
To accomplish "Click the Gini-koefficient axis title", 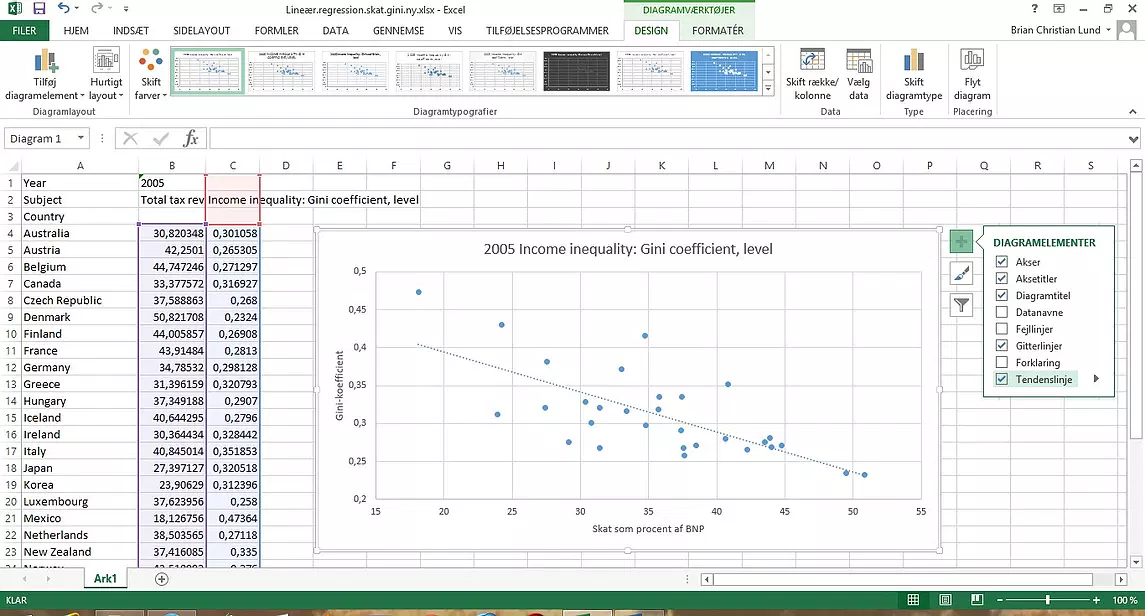I will tap(340, 385).
